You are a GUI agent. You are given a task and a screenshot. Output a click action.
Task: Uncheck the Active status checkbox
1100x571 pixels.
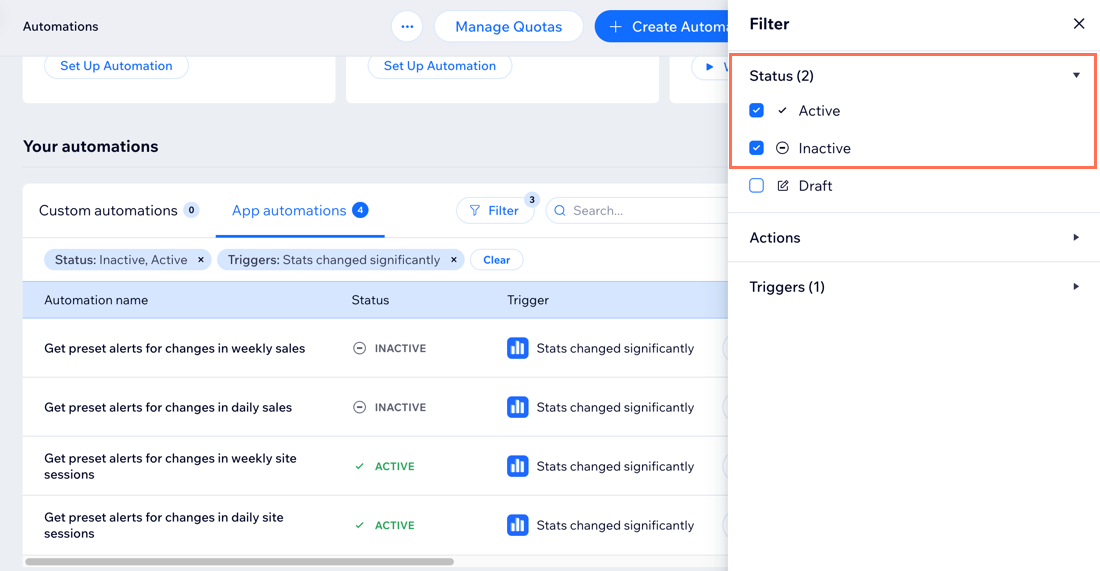point(757,111)
